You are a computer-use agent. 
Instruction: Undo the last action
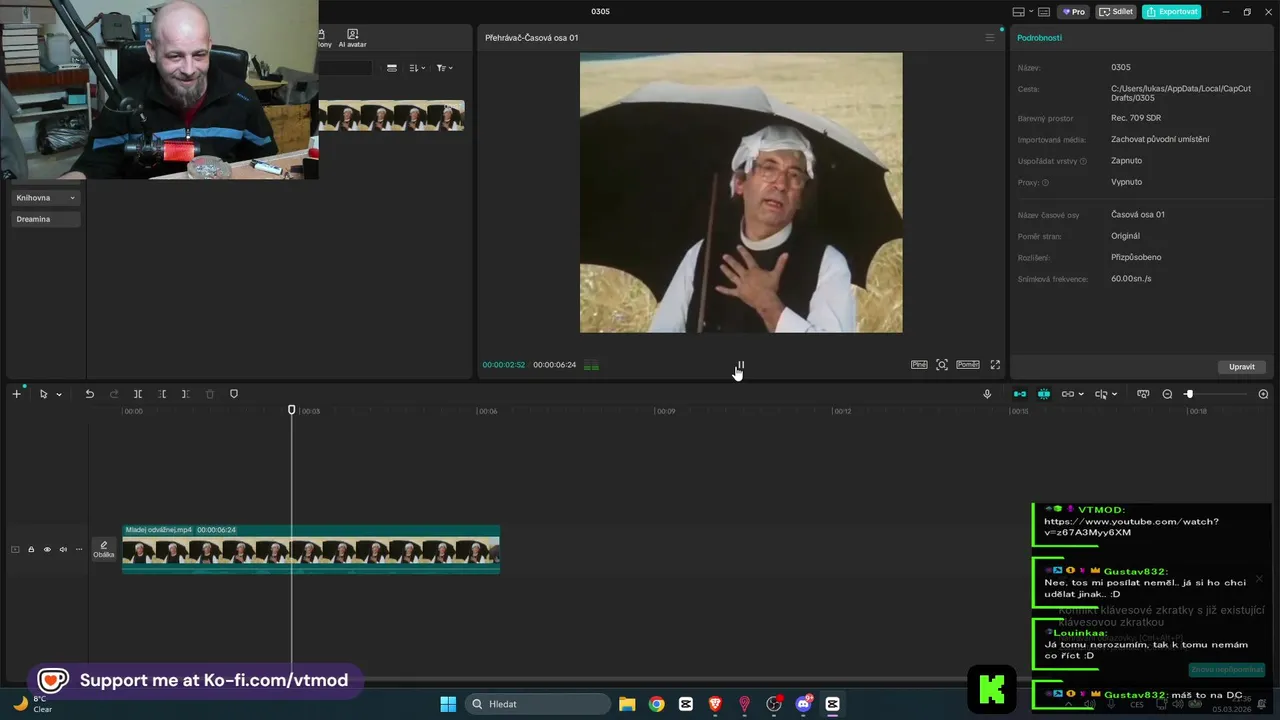pyautogui.click(x=89, y=394)
